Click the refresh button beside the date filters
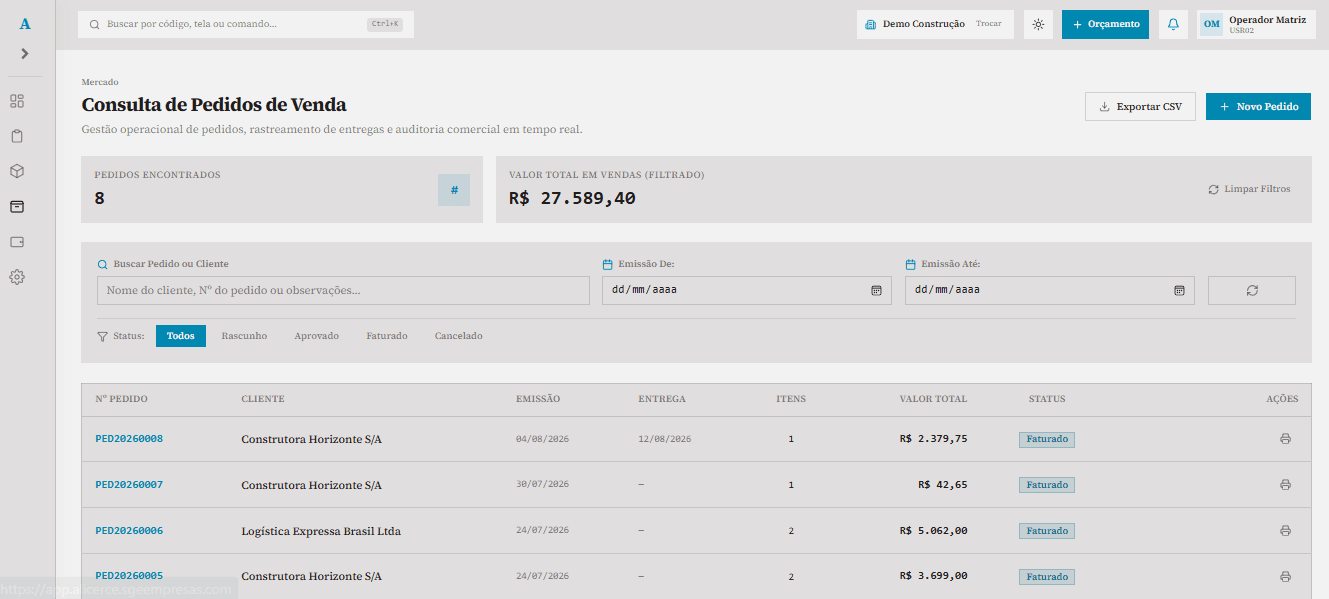The image size is (1329, 599). [x=1252, y=290]
